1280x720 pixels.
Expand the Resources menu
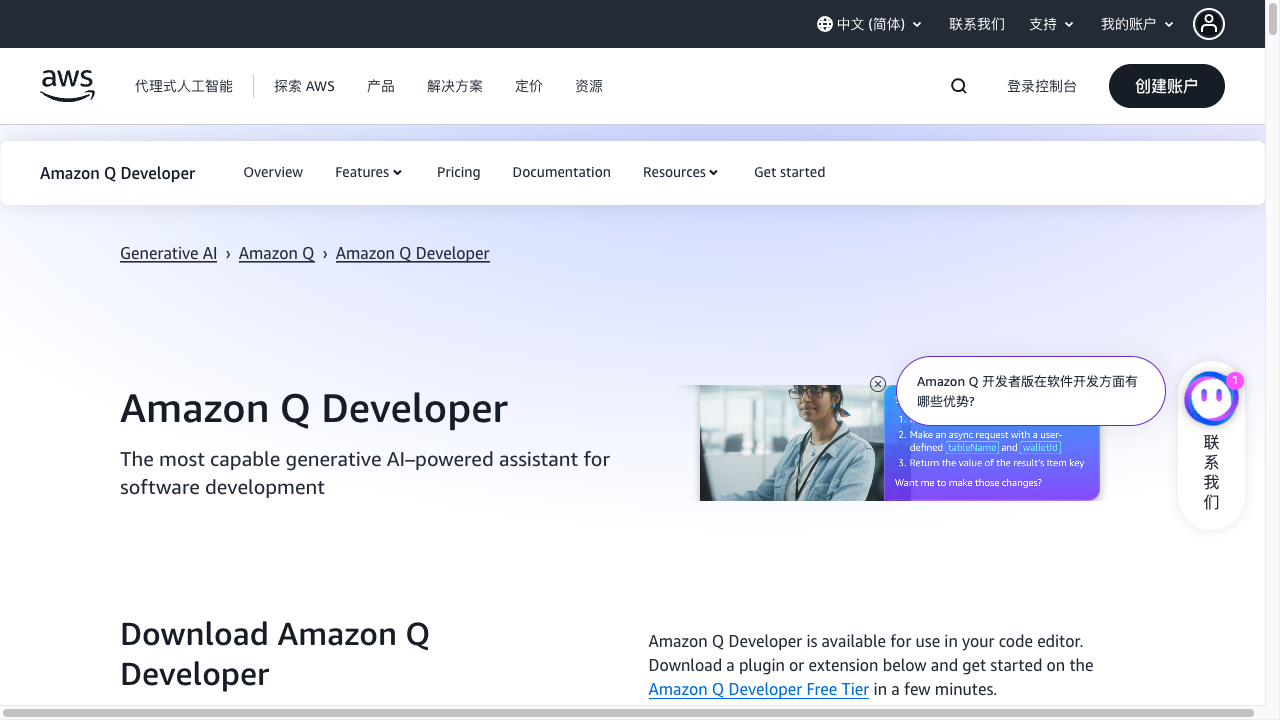click(680, 172)
